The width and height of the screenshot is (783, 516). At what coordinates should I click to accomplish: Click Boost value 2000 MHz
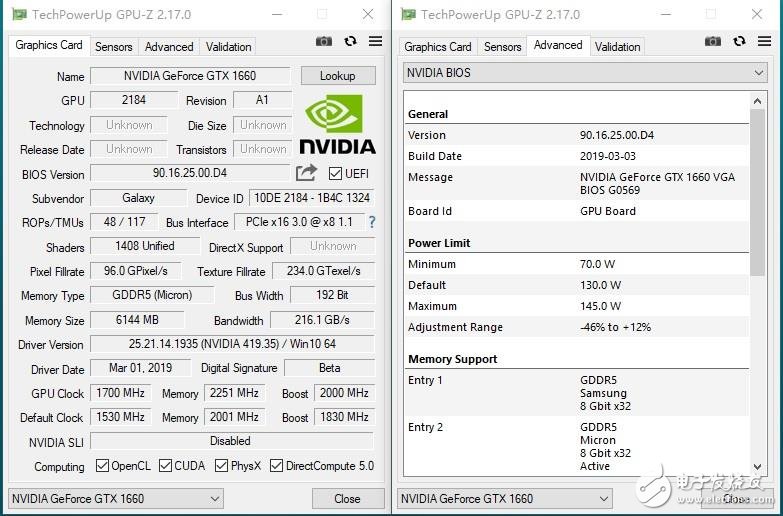(x=345, y=393)
